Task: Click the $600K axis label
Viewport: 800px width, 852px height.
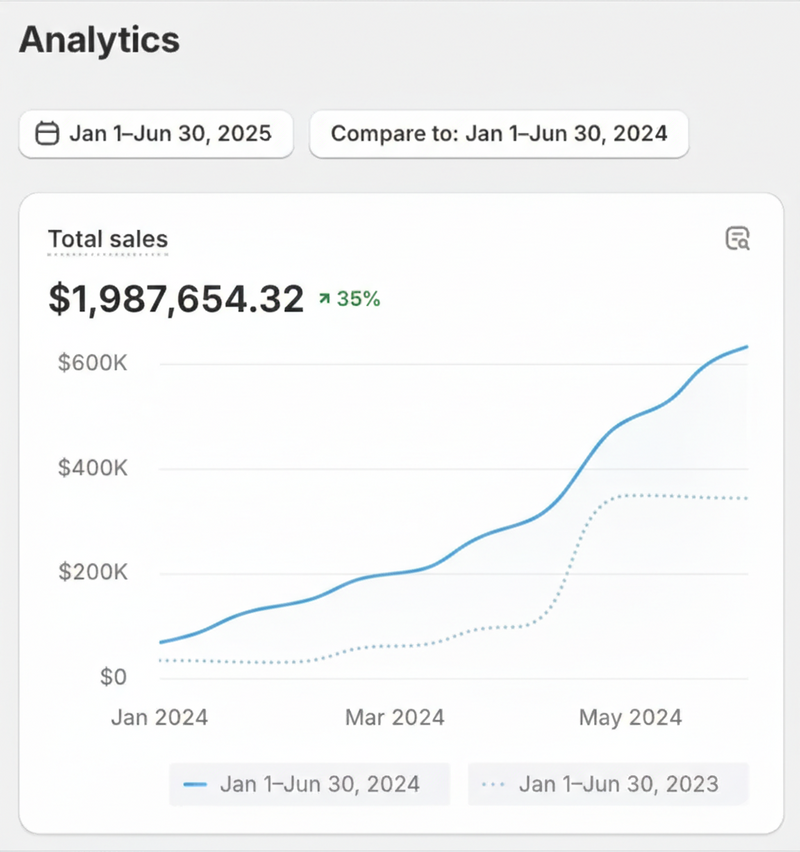Action: [x=93, y=362]
